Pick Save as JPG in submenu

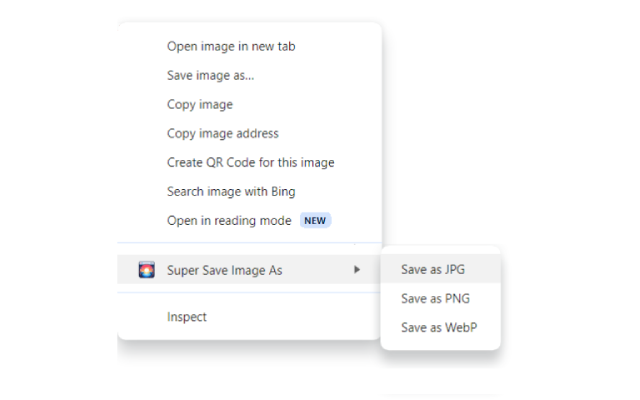[x=433, y=269]
